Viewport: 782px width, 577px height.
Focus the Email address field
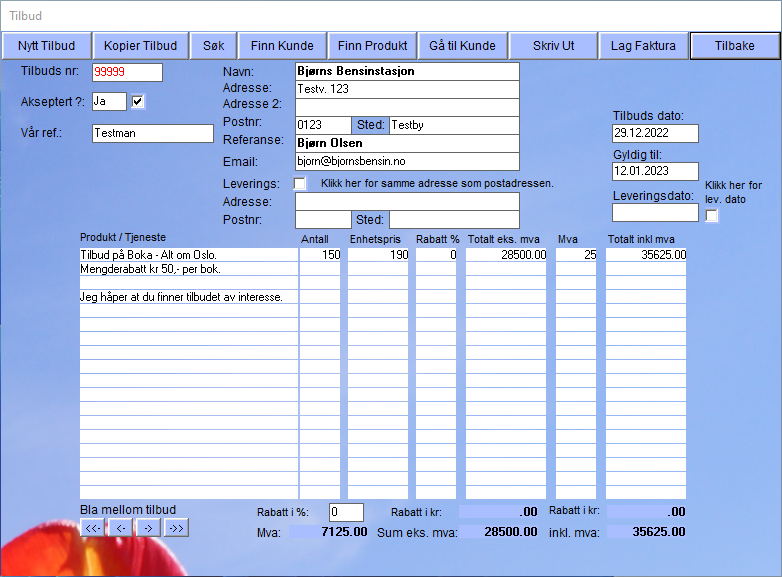[407, 161]
